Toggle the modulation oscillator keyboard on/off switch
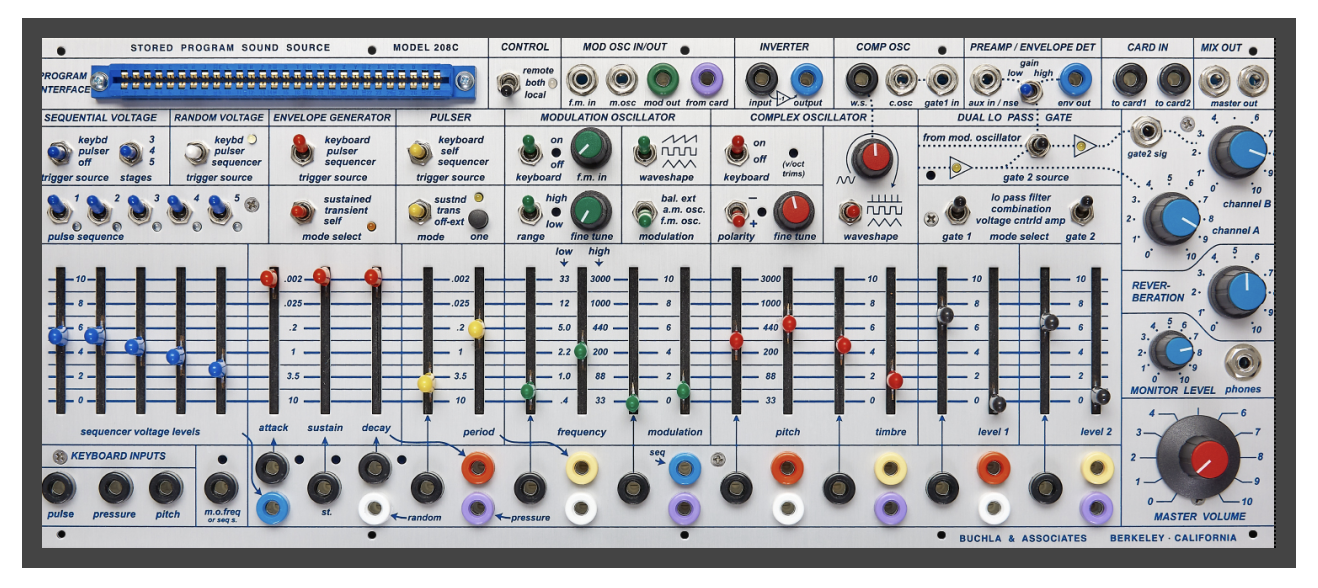This screenshot has height=588, width=1318. tap(525, 151)
